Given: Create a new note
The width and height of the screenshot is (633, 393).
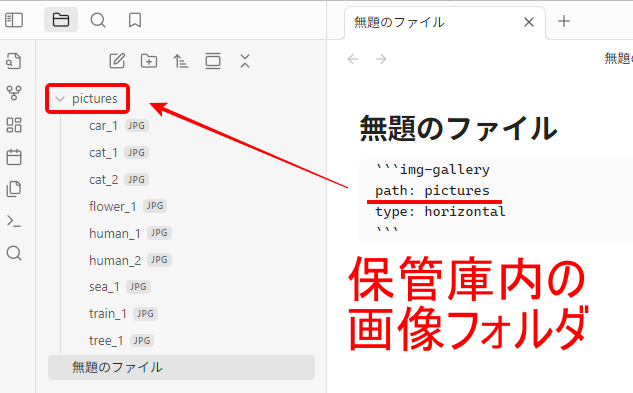Looking at the screenshot, I should [x=117, y=61].
